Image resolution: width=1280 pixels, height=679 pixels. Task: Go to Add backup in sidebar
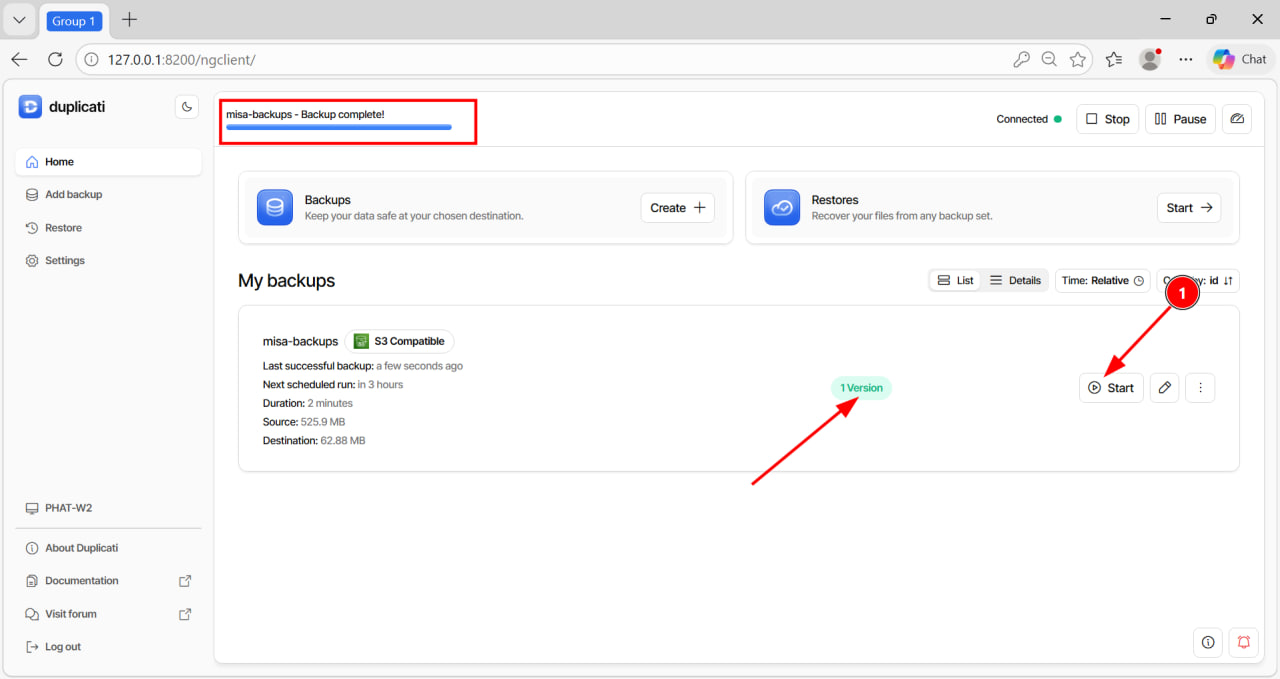[x=73, y=195]
